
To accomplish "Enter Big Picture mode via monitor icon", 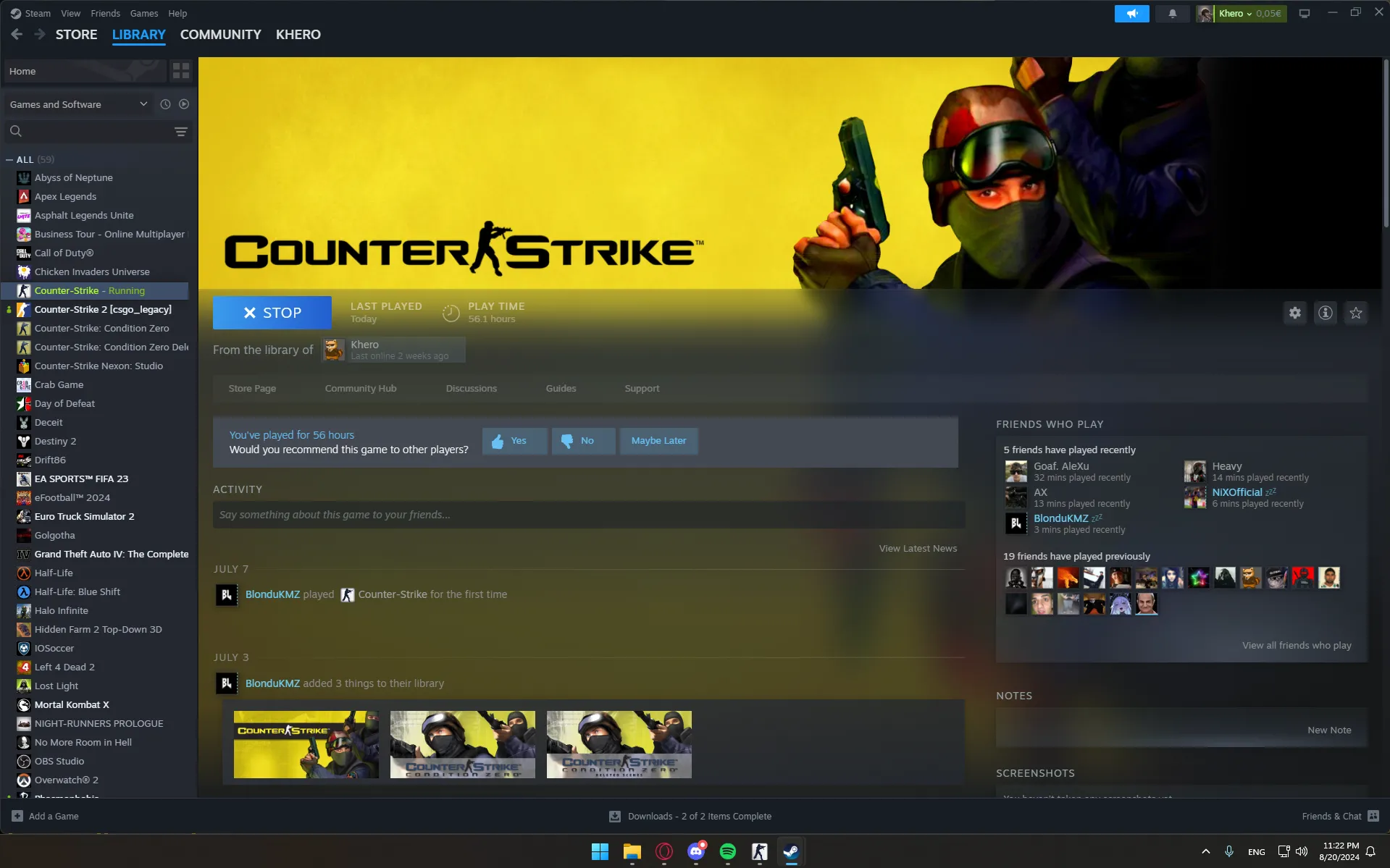I will [x=1304, y=13].
